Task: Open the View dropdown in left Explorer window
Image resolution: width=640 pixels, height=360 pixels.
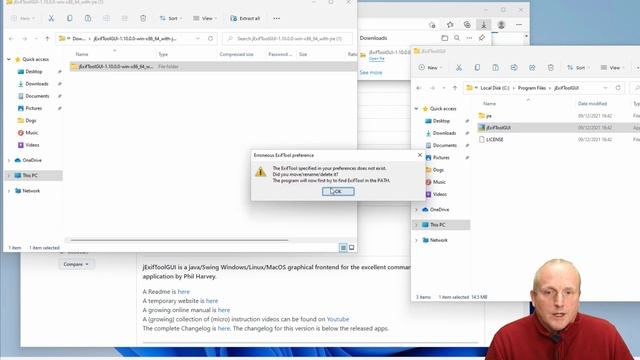Action: pos(205,18)
